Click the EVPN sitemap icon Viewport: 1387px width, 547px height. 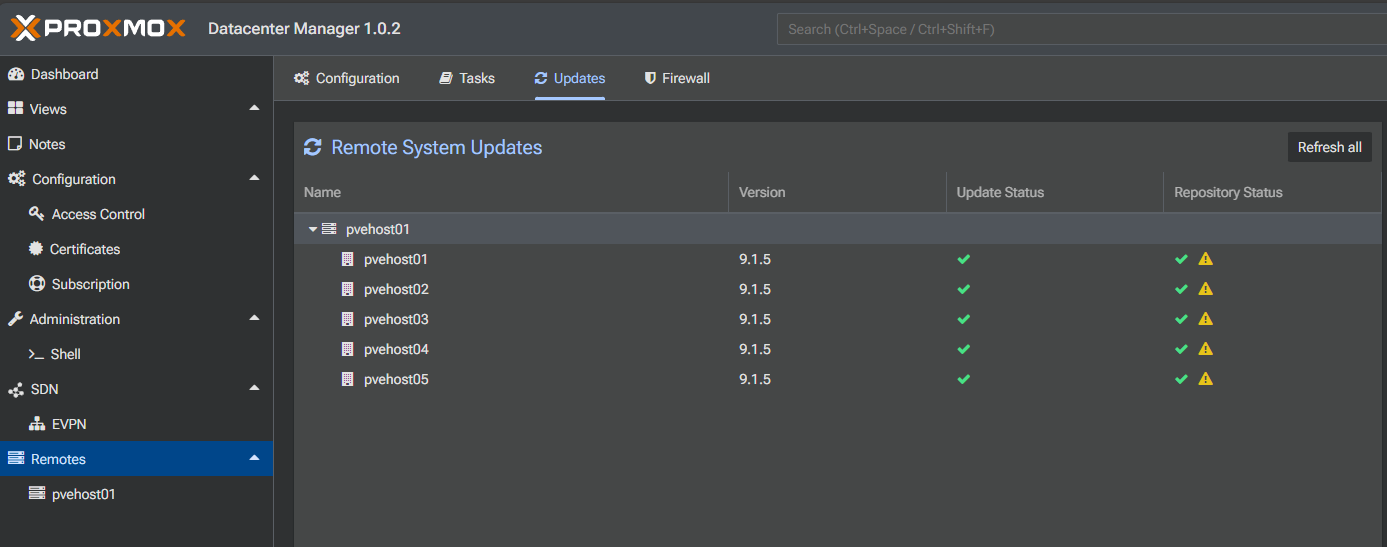click(37, 424)
